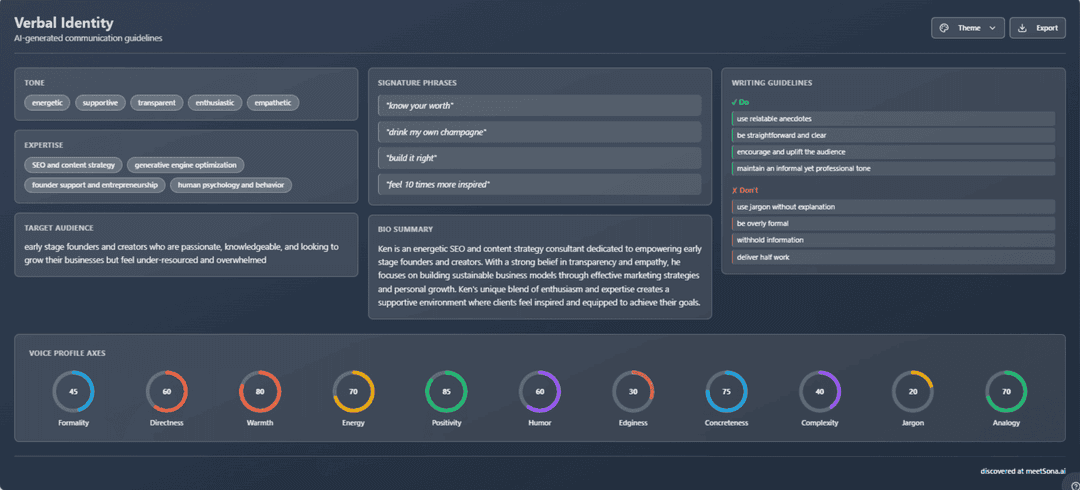Click the Bio Summary paragraph

(x=539, y=275)
